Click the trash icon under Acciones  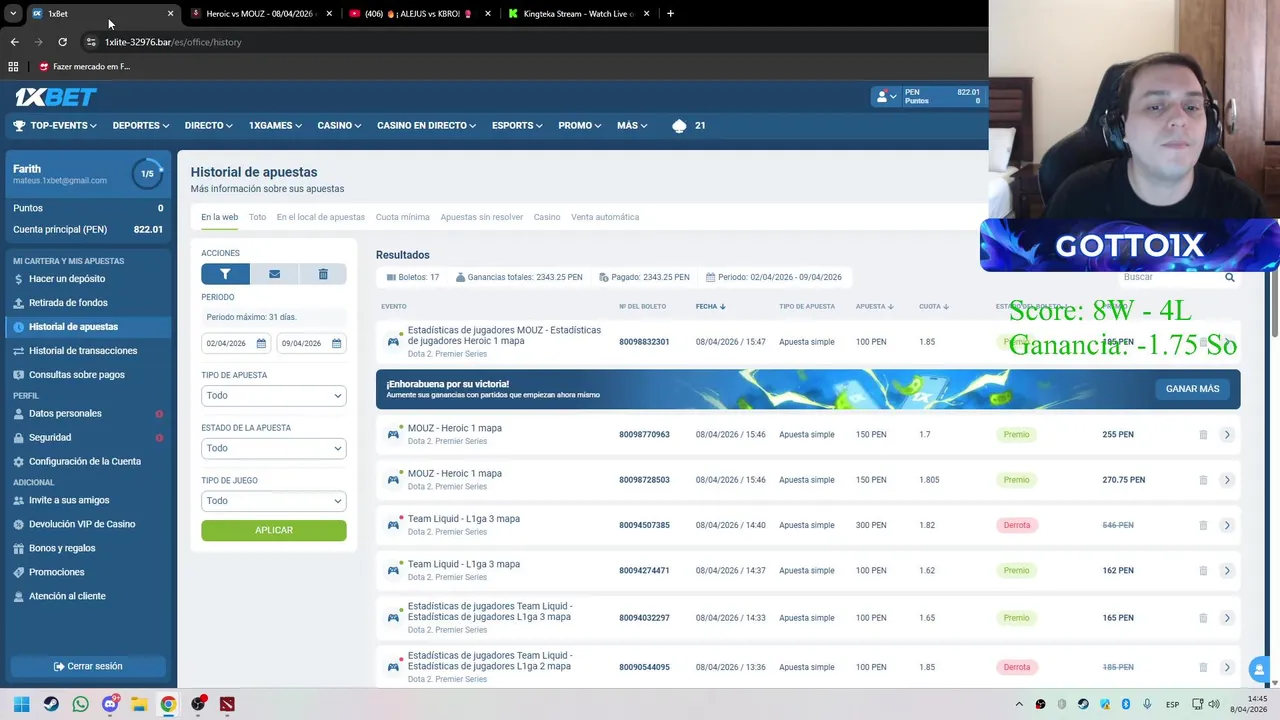(323, 274)
